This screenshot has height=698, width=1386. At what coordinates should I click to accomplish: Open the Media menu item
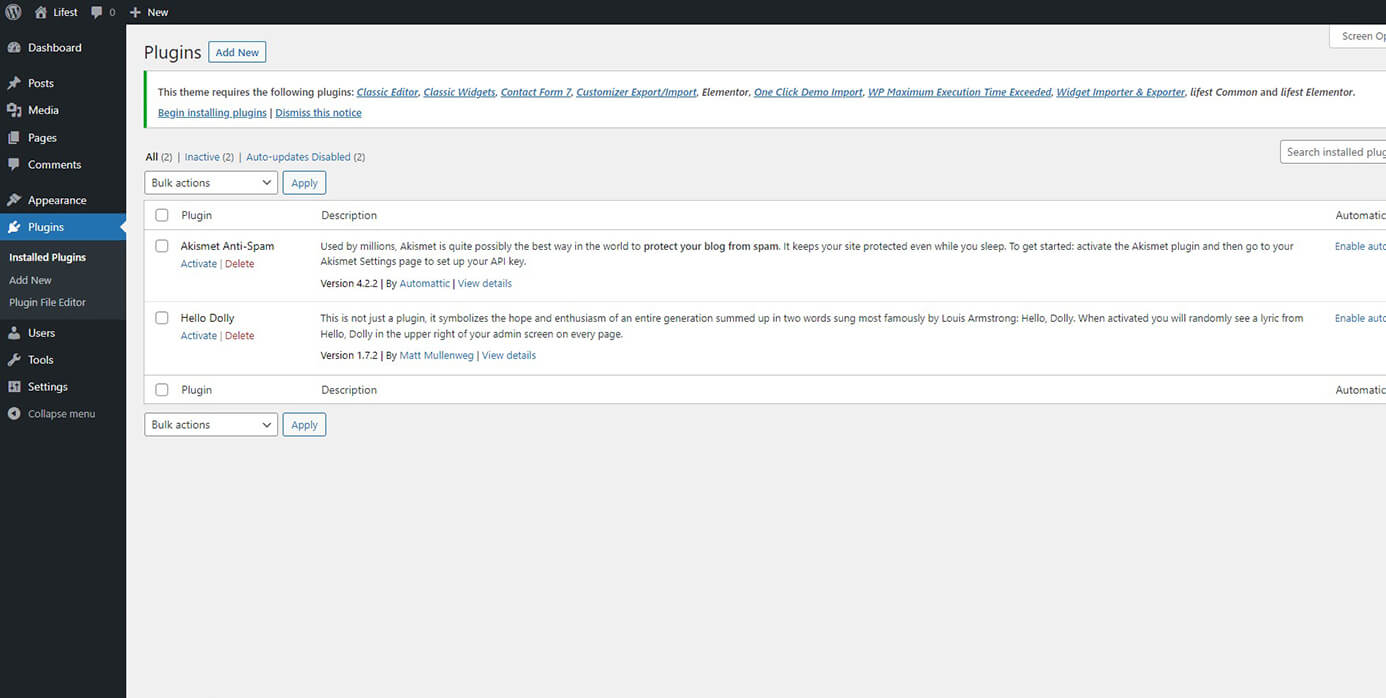point(43,111)
